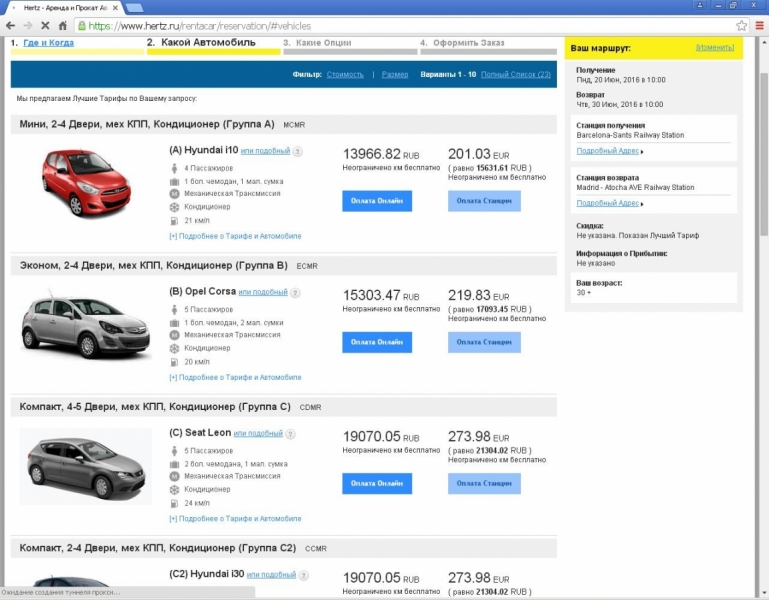Pay online for Opel Corsa
The height and width of the screenshot is (600, 769).
coord(377,342)
